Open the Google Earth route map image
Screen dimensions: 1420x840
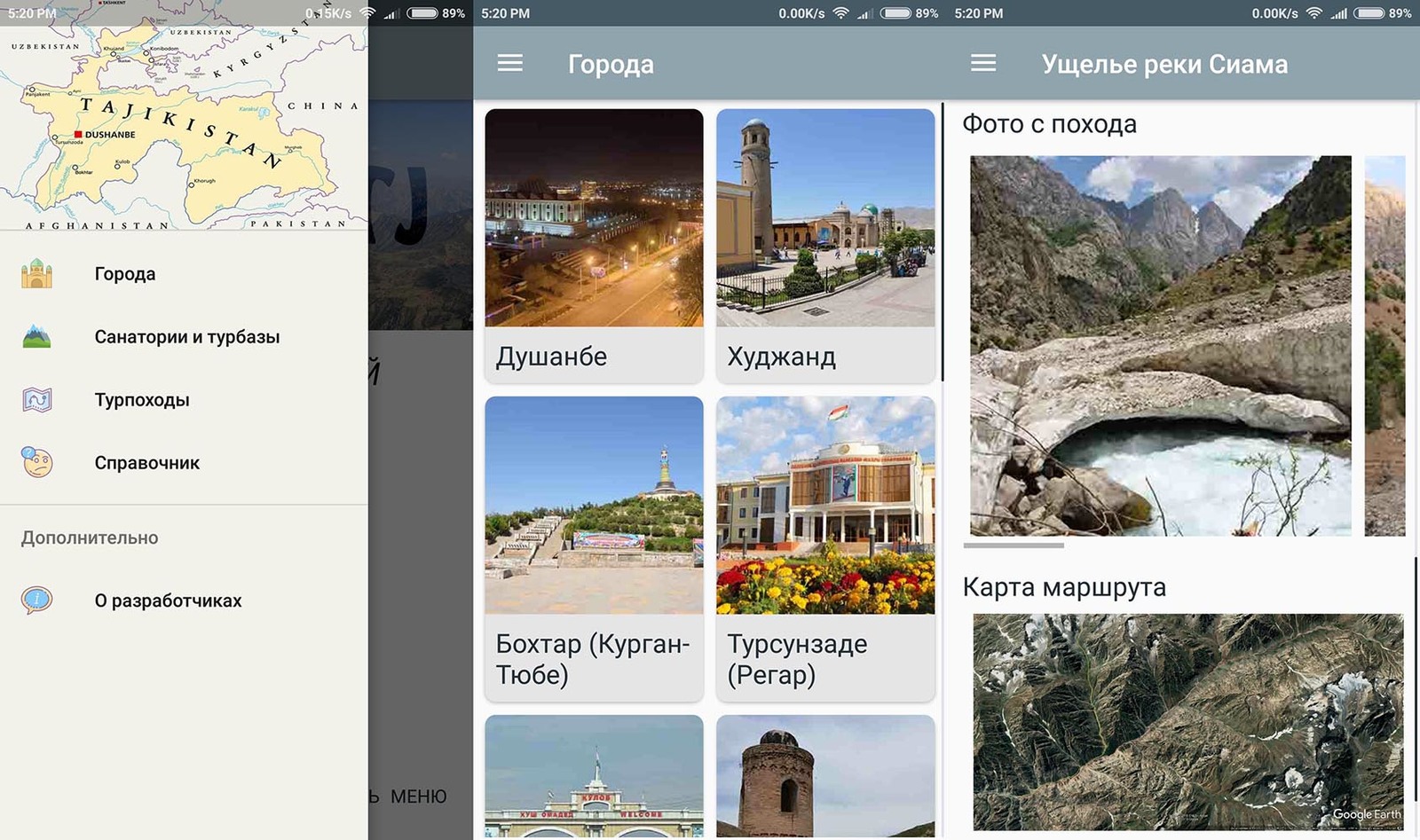pyautogui.click(x=1188, y=722)
